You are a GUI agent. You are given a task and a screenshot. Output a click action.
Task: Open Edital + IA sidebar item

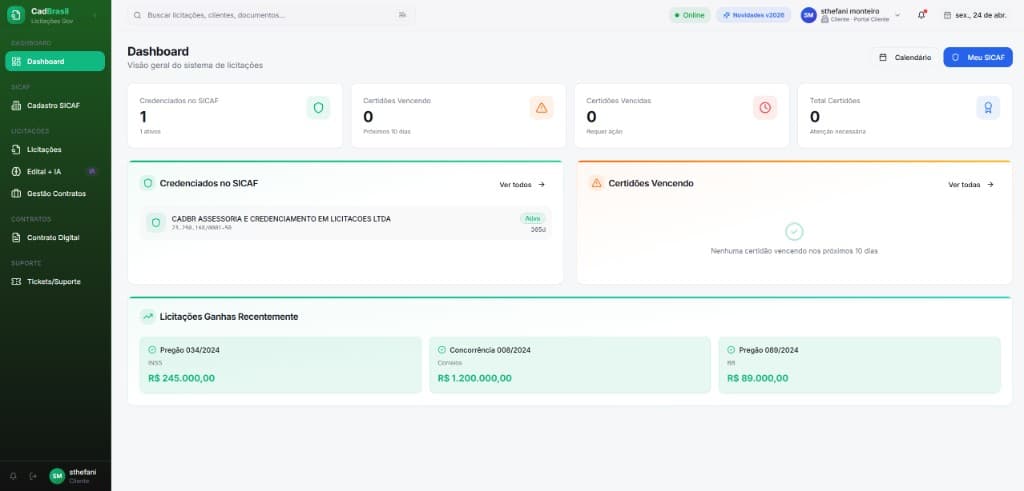click(55, 172)
